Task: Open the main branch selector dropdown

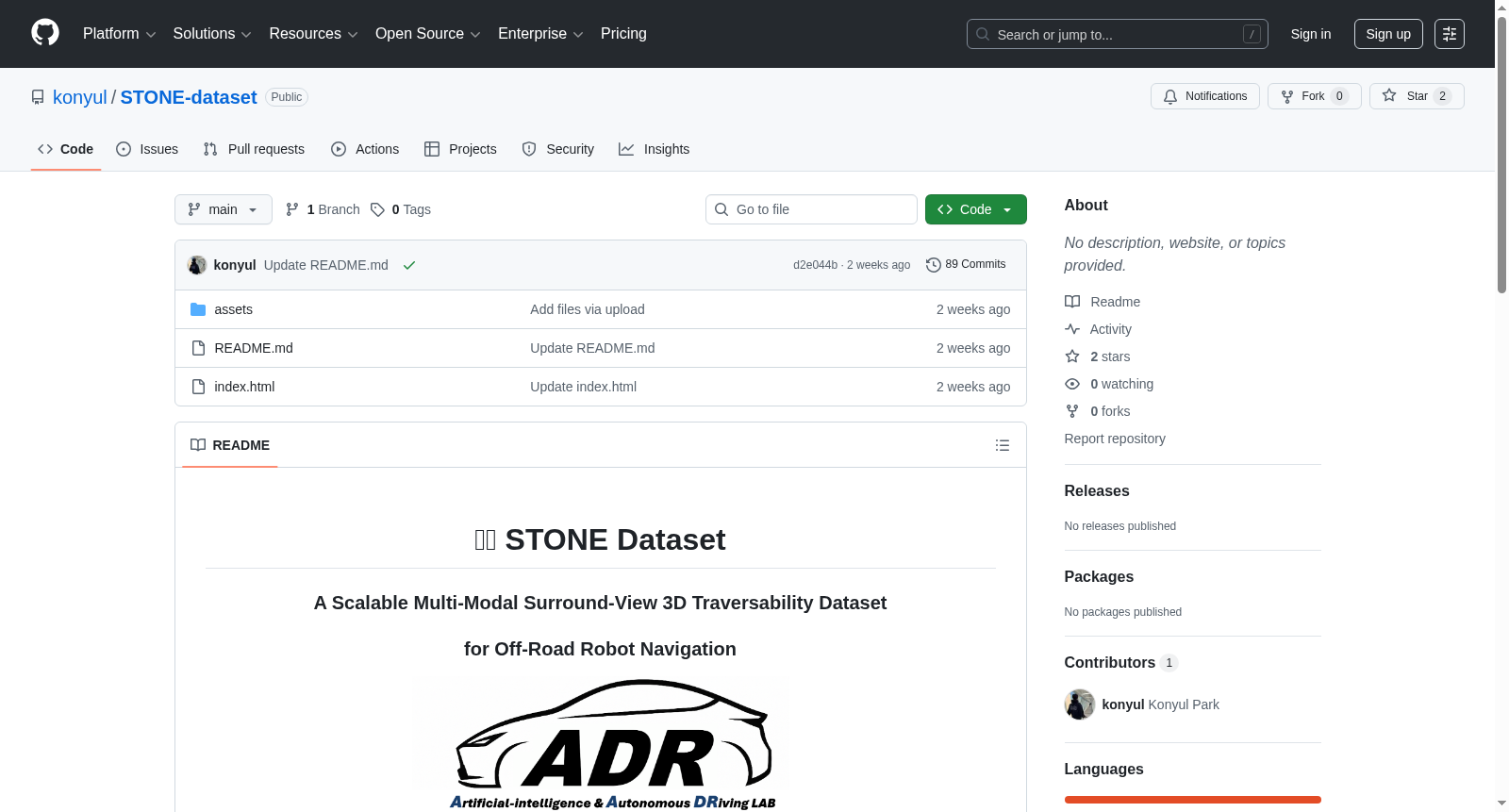Action: (x=224, y=209)
